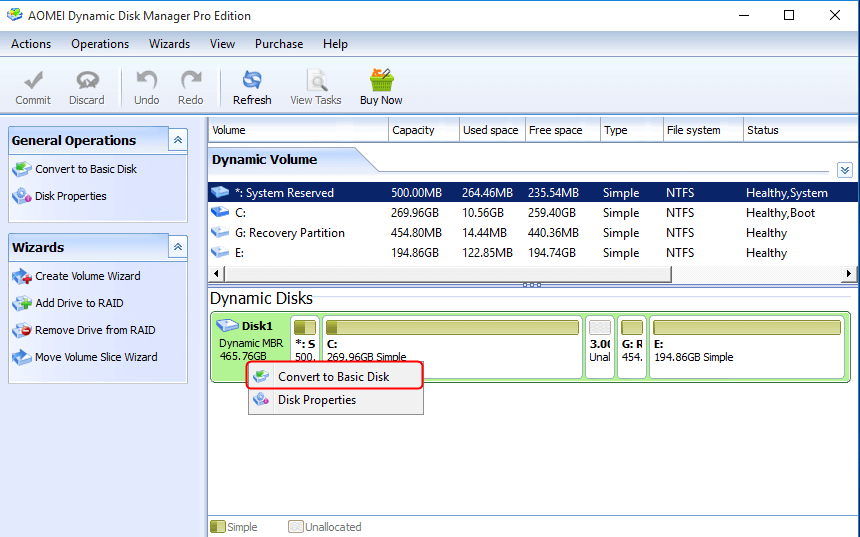Screen dimensions: 860x537
Task: Launch the Create Volume Wizard
Action: pos(88,276)
